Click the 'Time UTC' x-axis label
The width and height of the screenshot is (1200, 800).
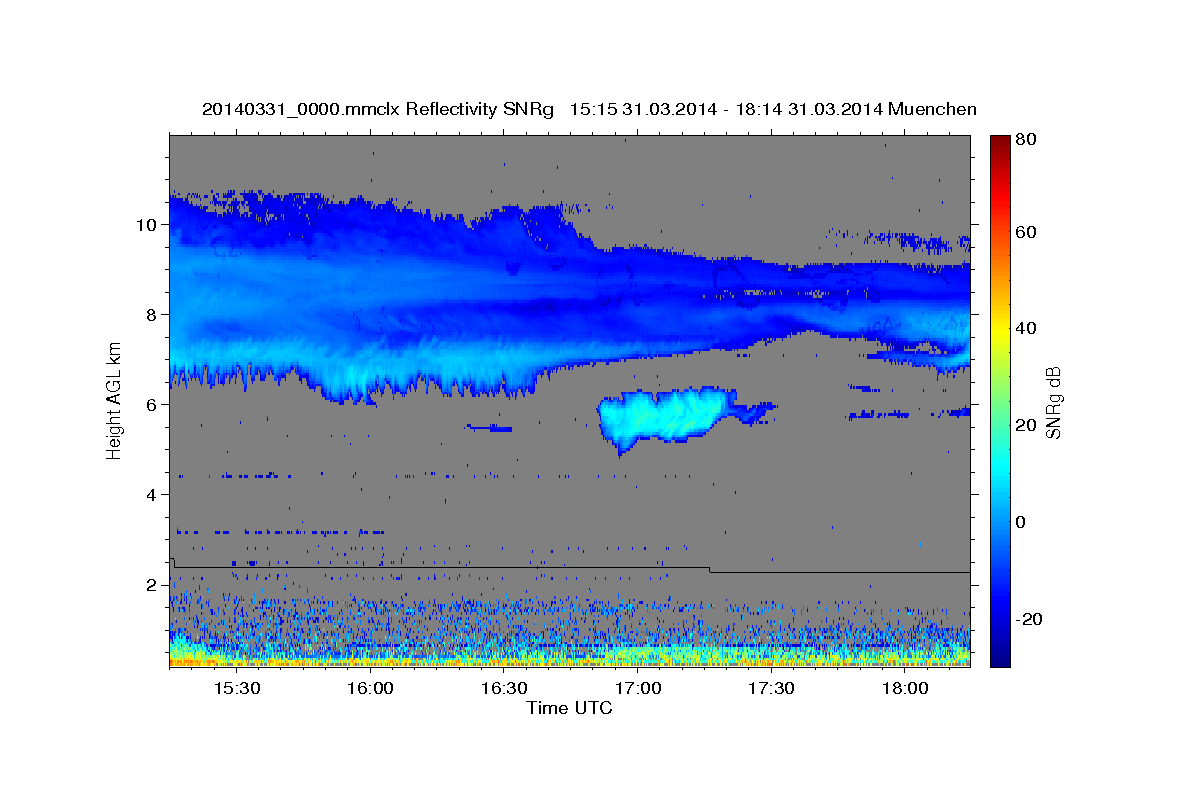coord(569,708)
